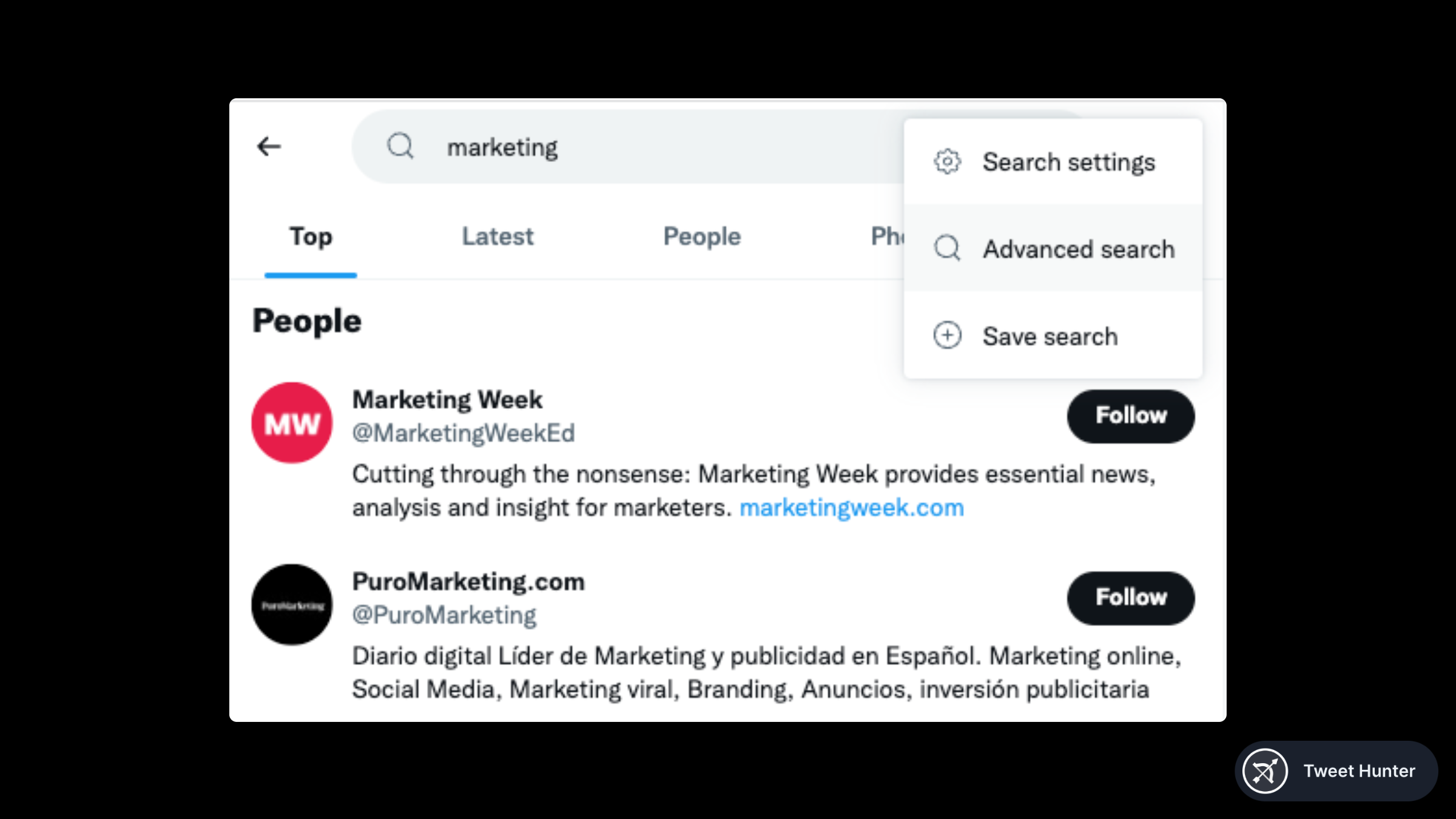Click the @PuroMarketing handle
The width and height of the screenshot is (1456, 819).
[x=444, y=615]
